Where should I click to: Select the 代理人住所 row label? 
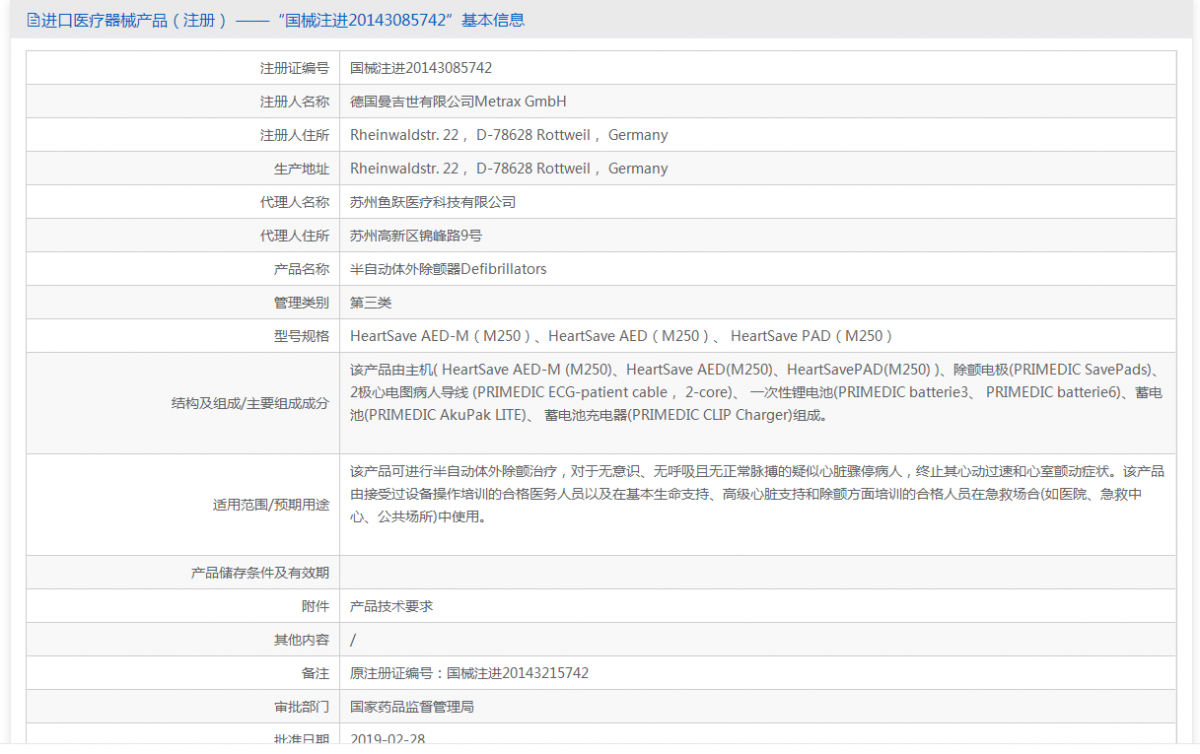294,236
